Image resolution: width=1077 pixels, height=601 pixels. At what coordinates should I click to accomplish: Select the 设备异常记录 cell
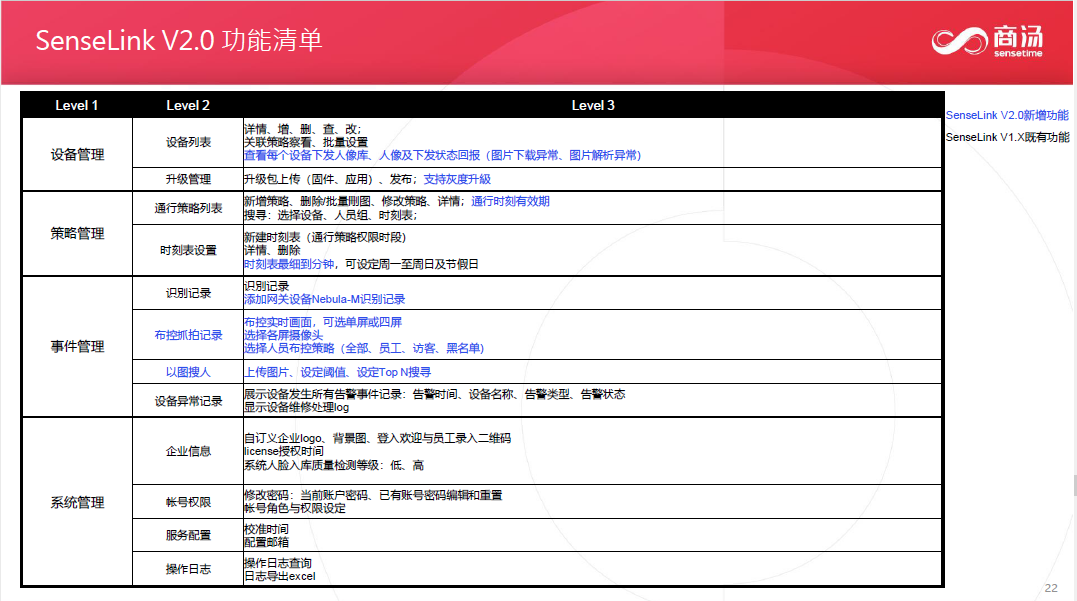tap(188, 401)
